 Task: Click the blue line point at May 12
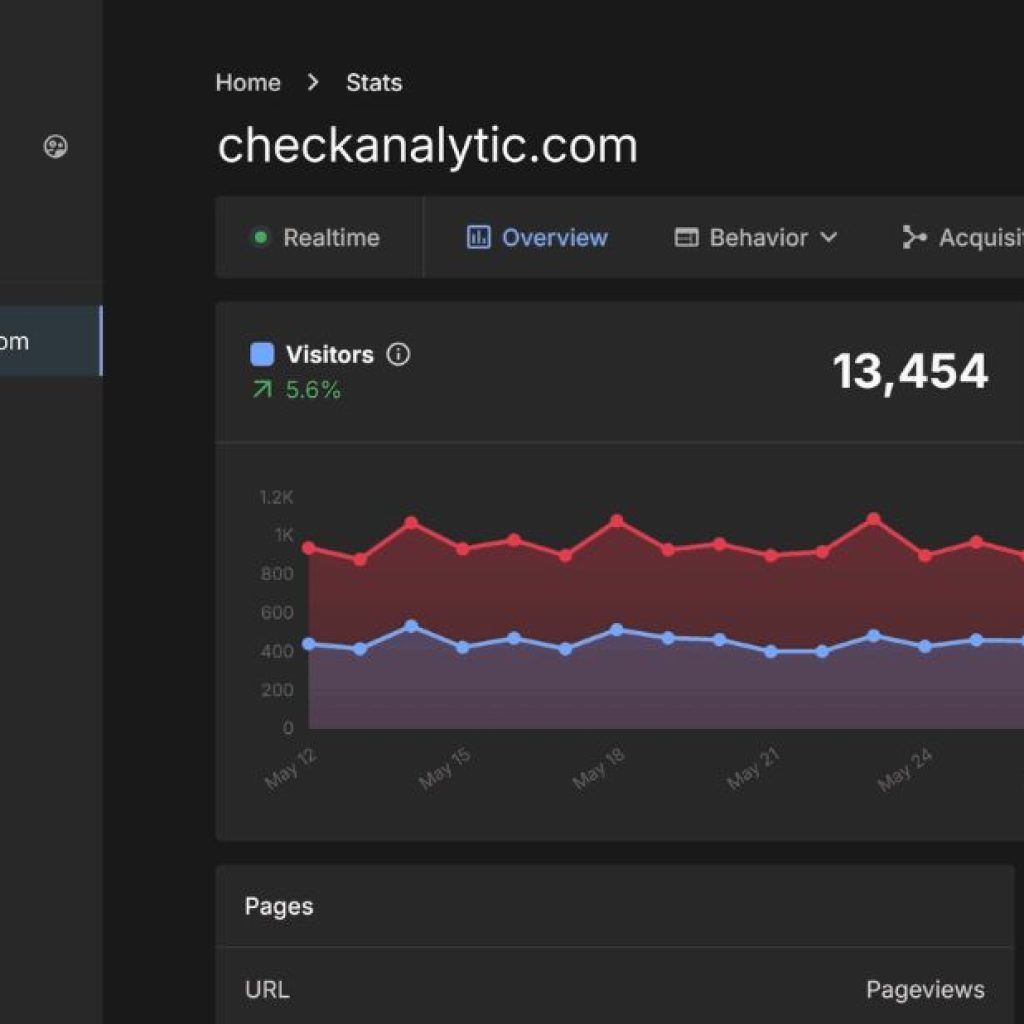309,644
